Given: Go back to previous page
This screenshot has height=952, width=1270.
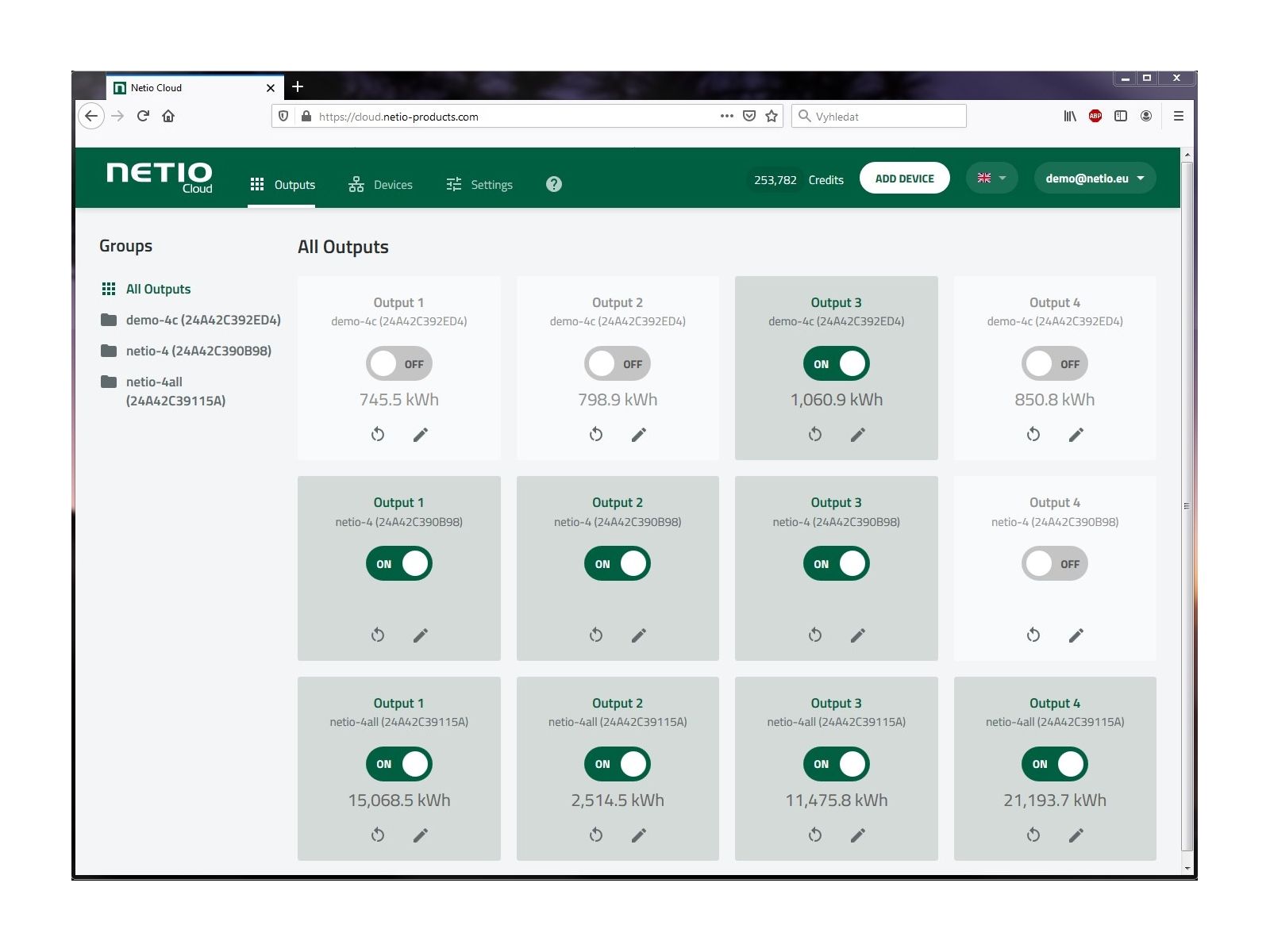Looking at the screenshot, I should [x=91, y=116].
